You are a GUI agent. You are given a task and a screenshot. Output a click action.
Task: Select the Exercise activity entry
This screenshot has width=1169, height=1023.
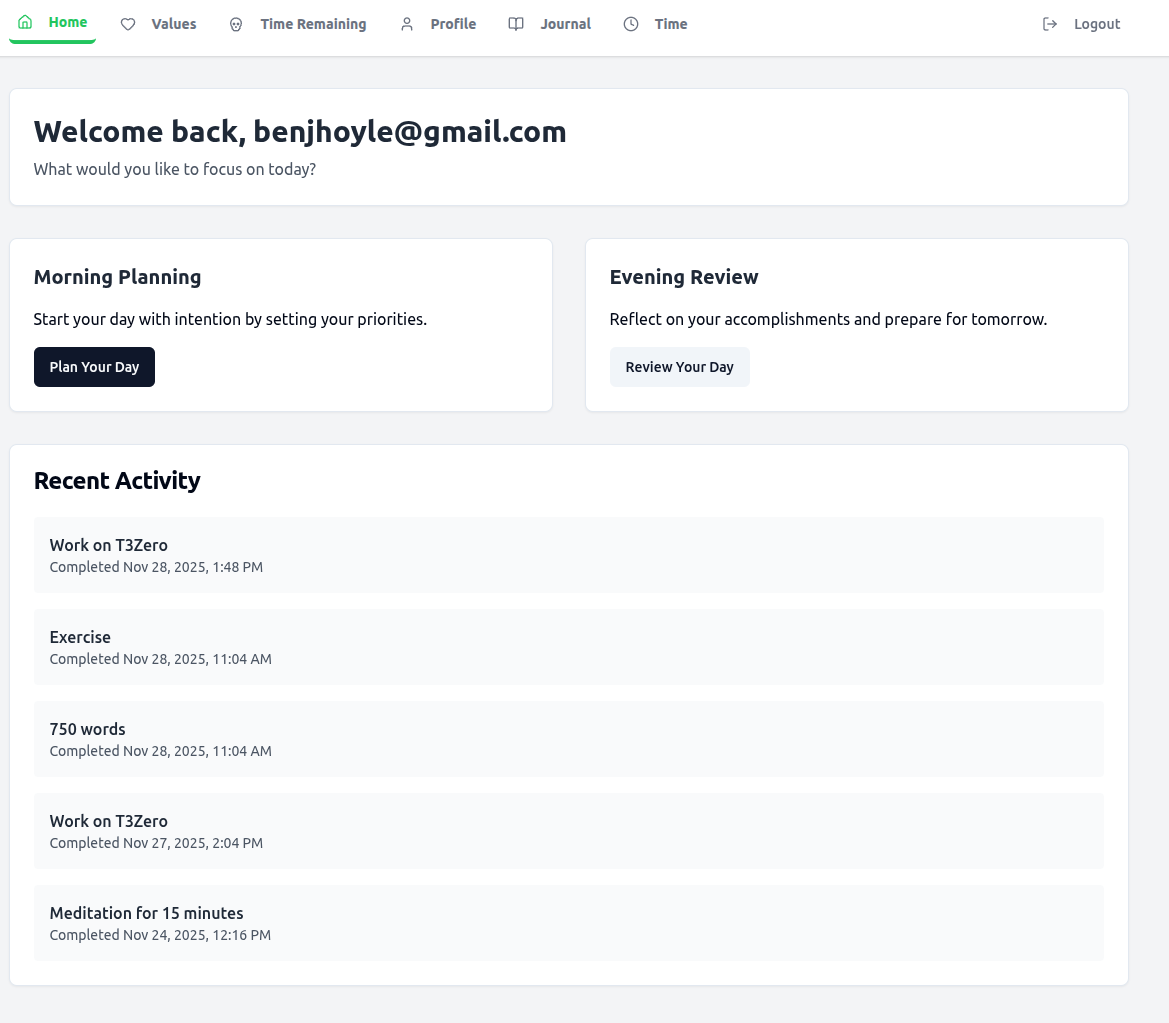pos(568,647)
